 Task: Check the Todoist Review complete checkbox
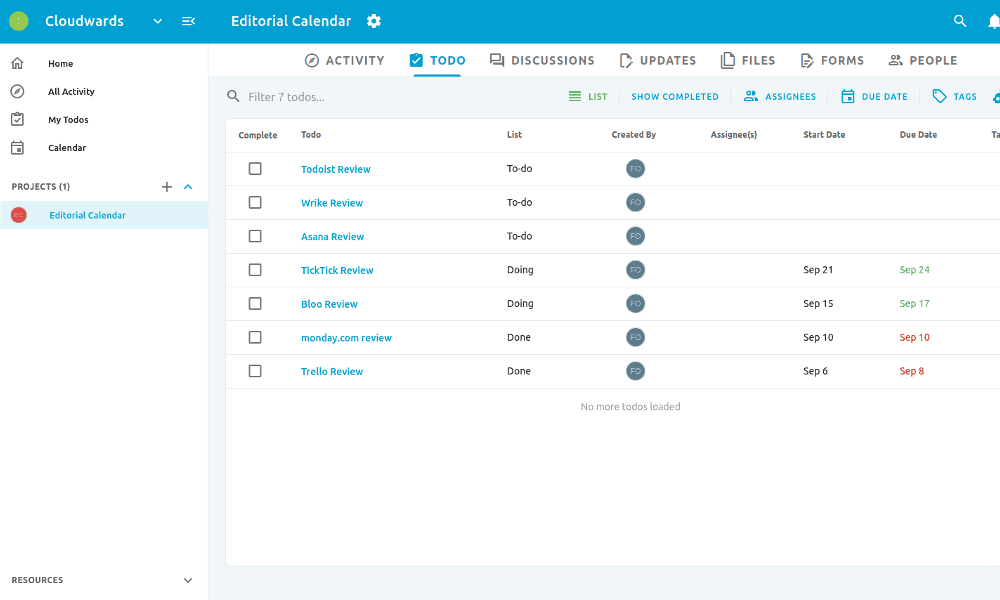click(255, 168)
